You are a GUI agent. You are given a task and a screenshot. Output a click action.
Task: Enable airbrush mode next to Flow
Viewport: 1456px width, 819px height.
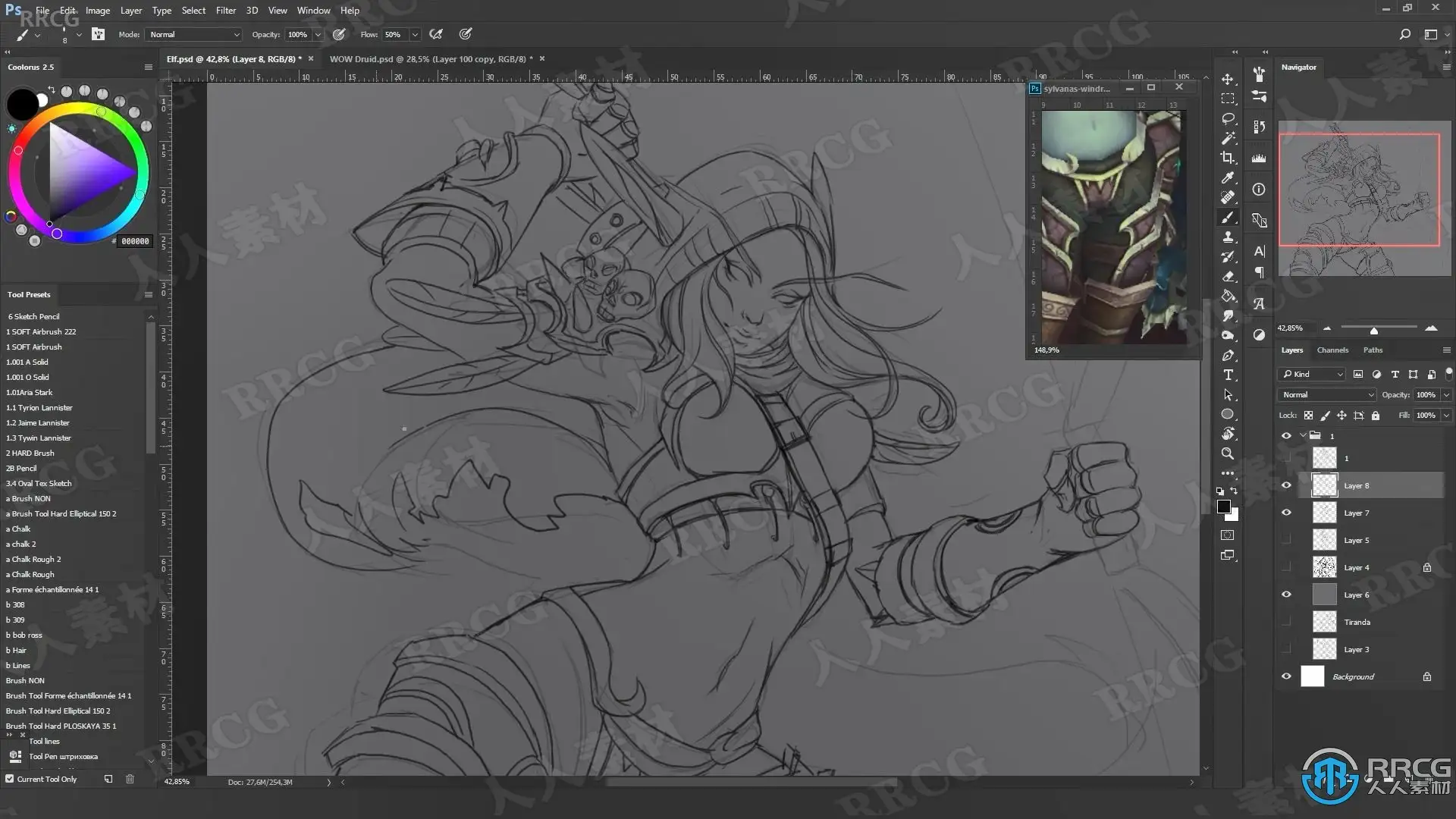(x=436, y=34)
